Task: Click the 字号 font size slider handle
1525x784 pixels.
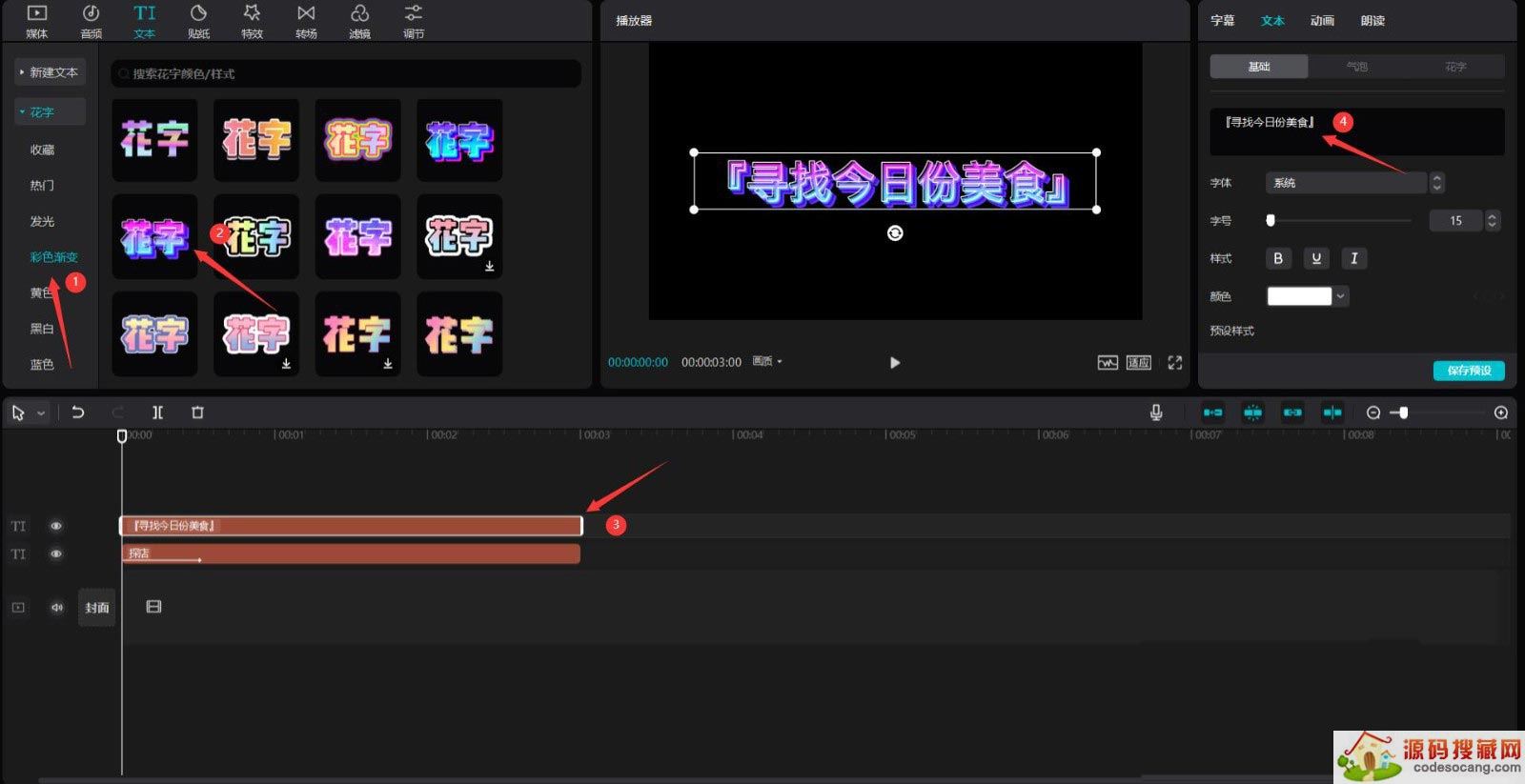Action: point(1270,221)
